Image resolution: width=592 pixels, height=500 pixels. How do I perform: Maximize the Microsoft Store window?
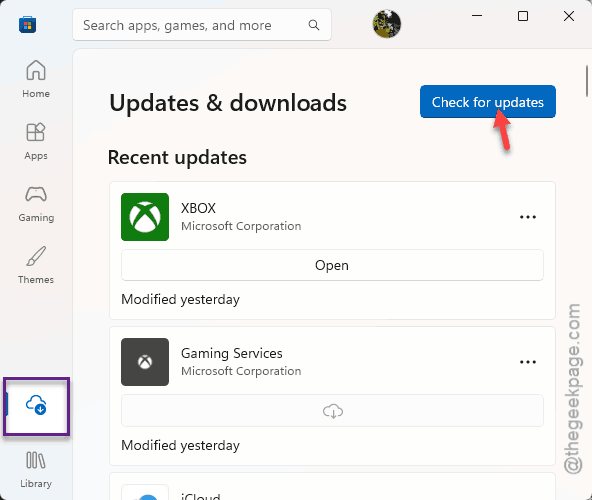523,16
